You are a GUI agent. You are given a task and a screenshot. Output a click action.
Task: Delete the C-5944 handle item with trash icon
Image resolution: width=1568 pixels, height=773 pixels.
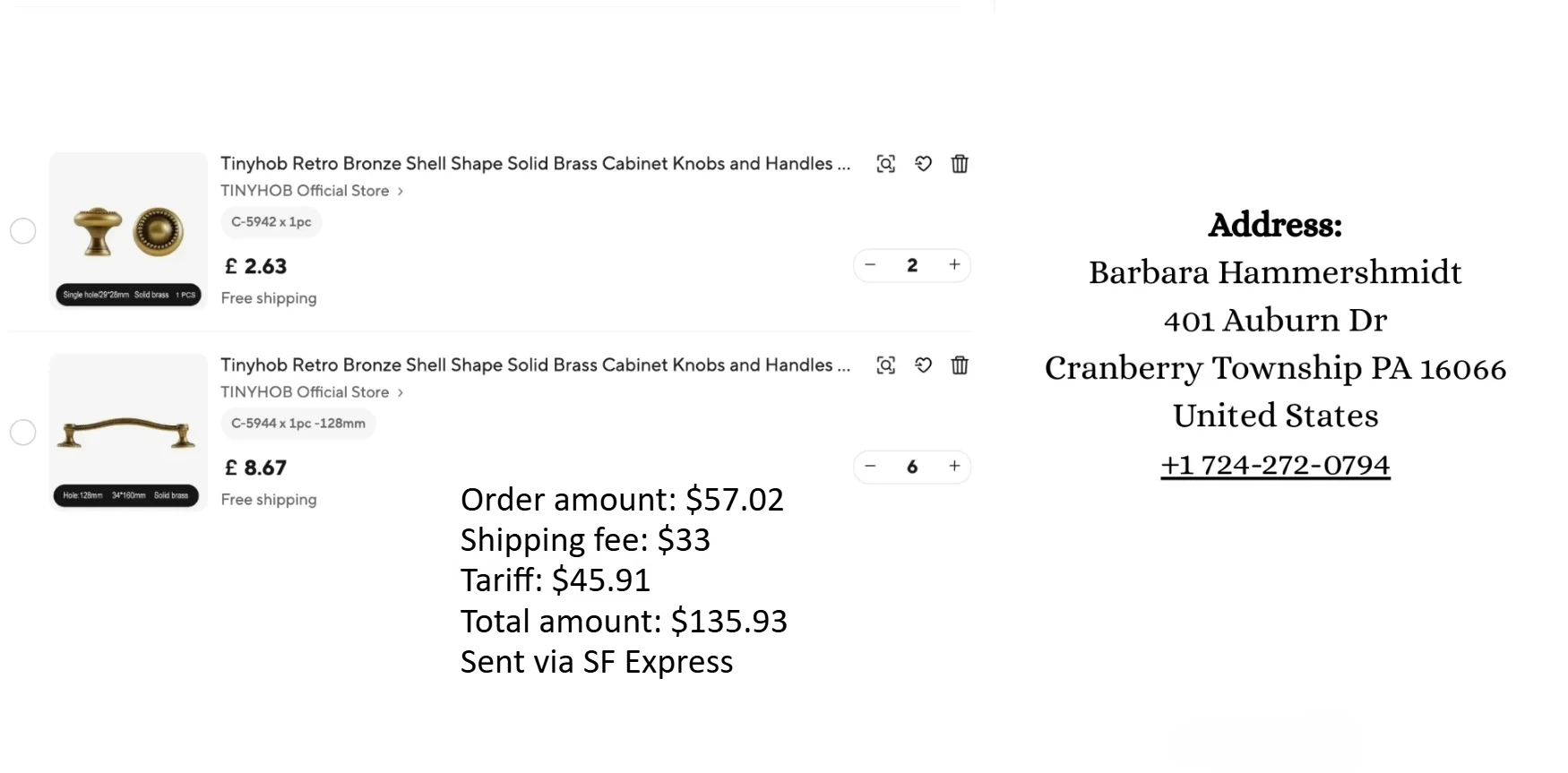pos(960,365)
